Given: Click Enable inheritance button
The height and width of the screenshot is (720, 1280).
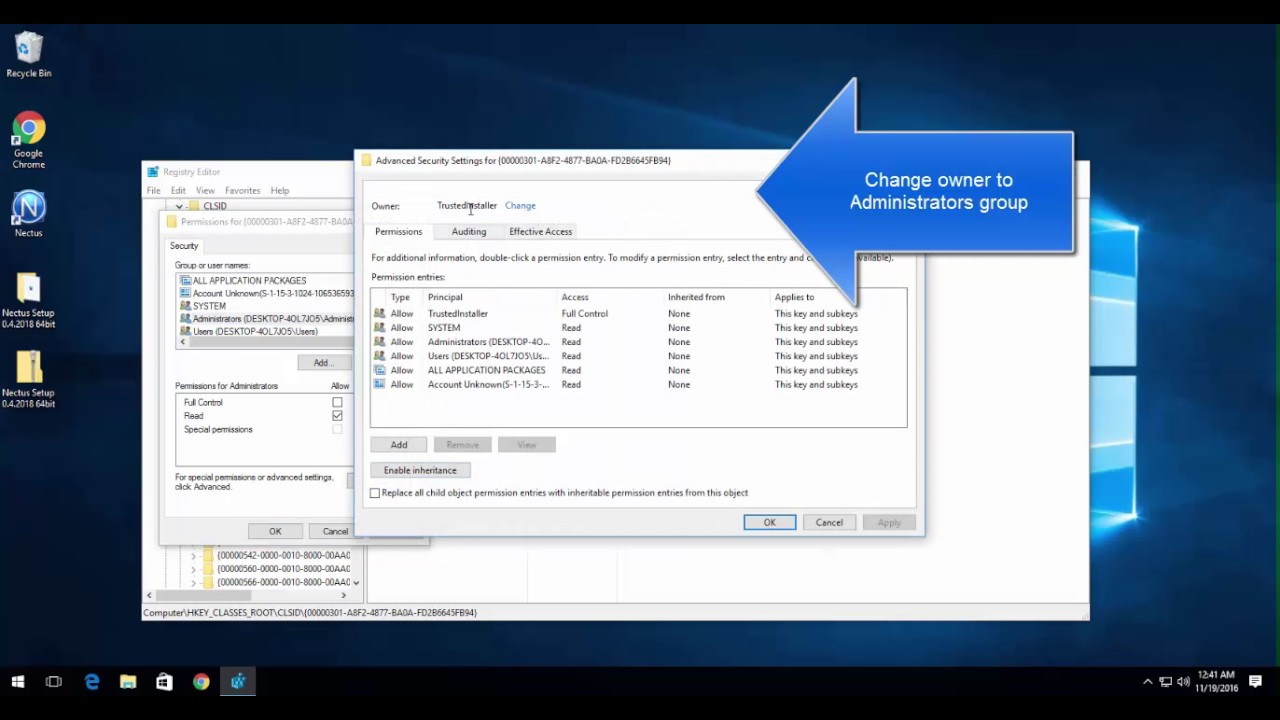Looking at the screenshot, I should pyautogui.click(x=420, y=470).
